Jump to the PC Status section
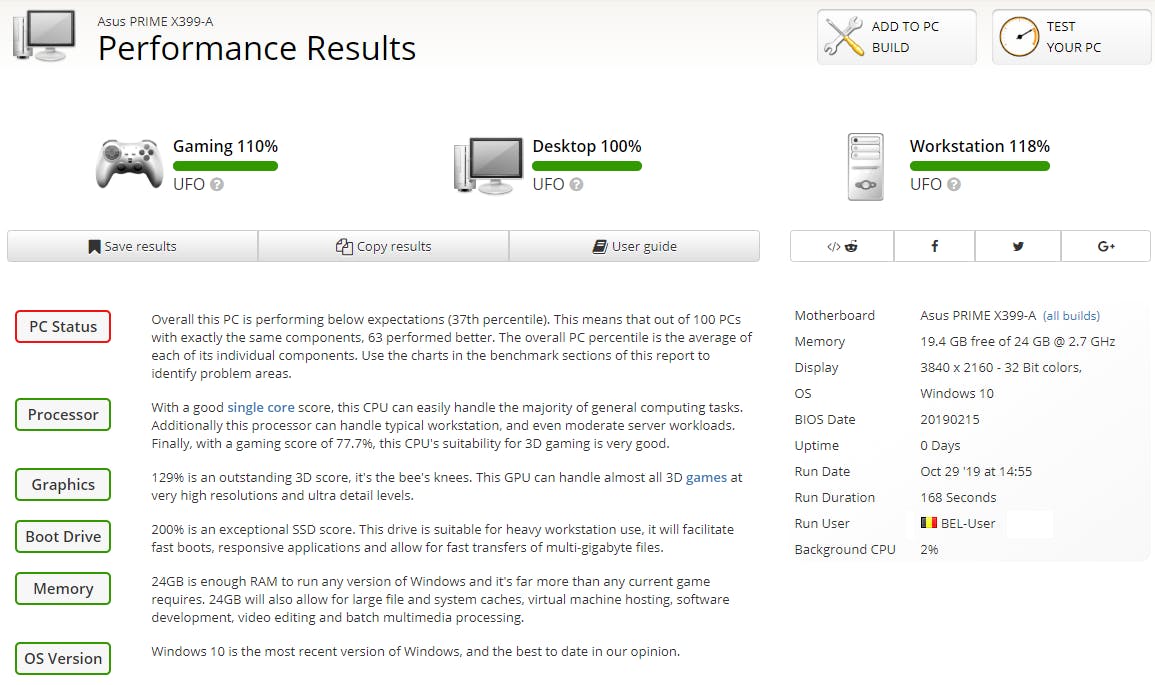Image resolution: width=1155 pixels, height=685 pixels. point(63,326)
